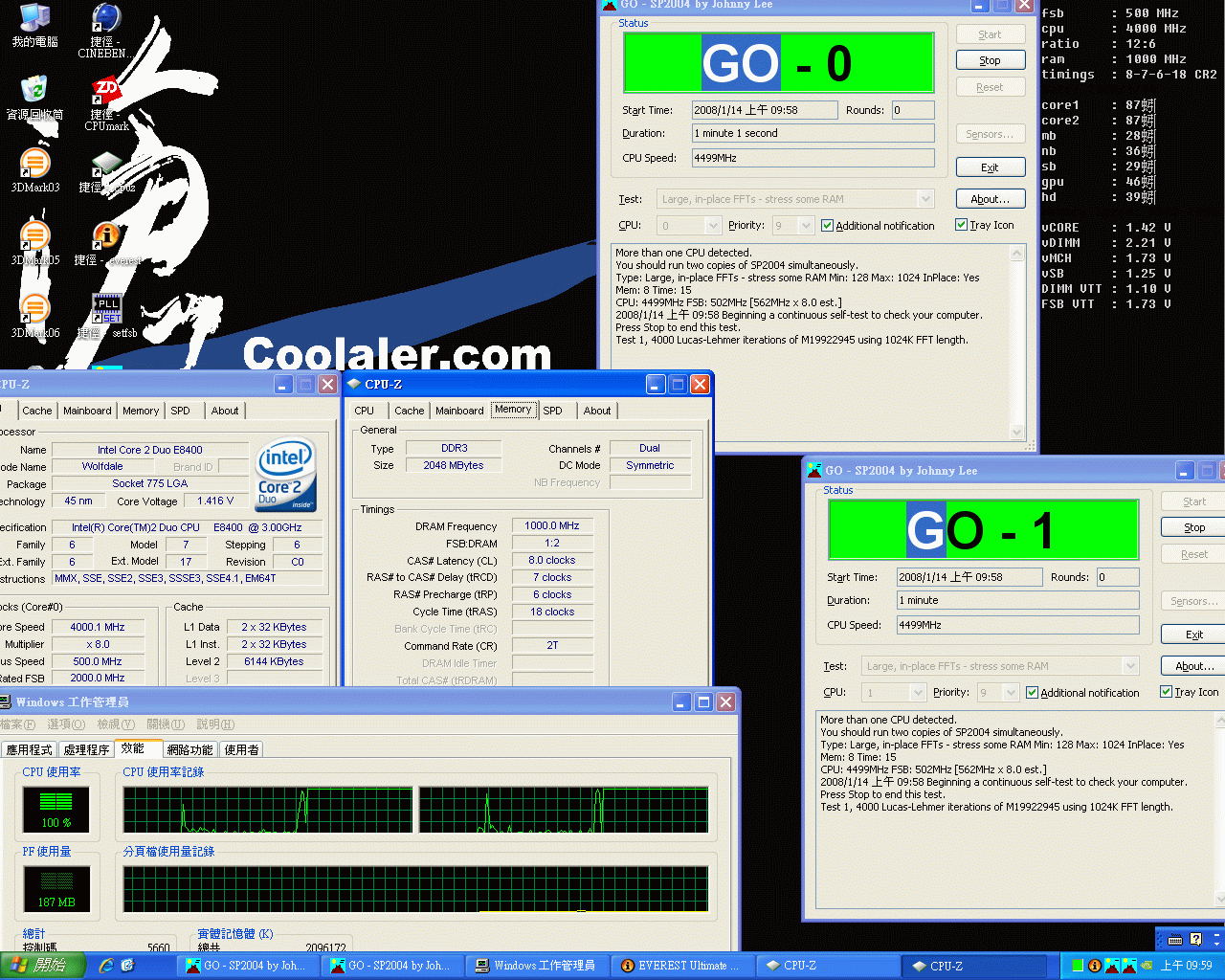Image resolution: width=1225 pixels, height=980 pixels.
Task: Click the language bar help icon
Action: 1195,940
